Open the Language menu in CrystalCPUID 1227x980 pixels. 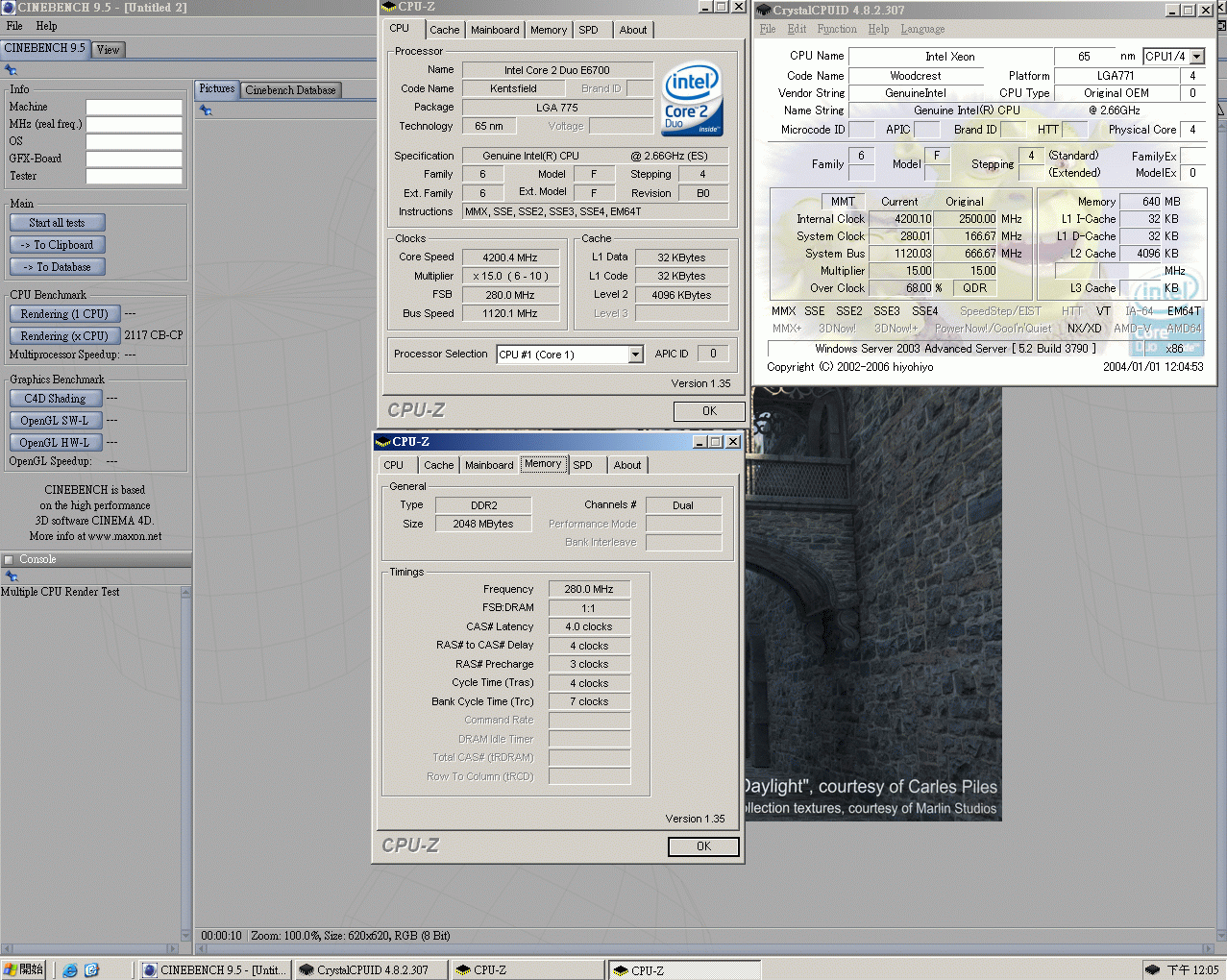coord(922,29)
